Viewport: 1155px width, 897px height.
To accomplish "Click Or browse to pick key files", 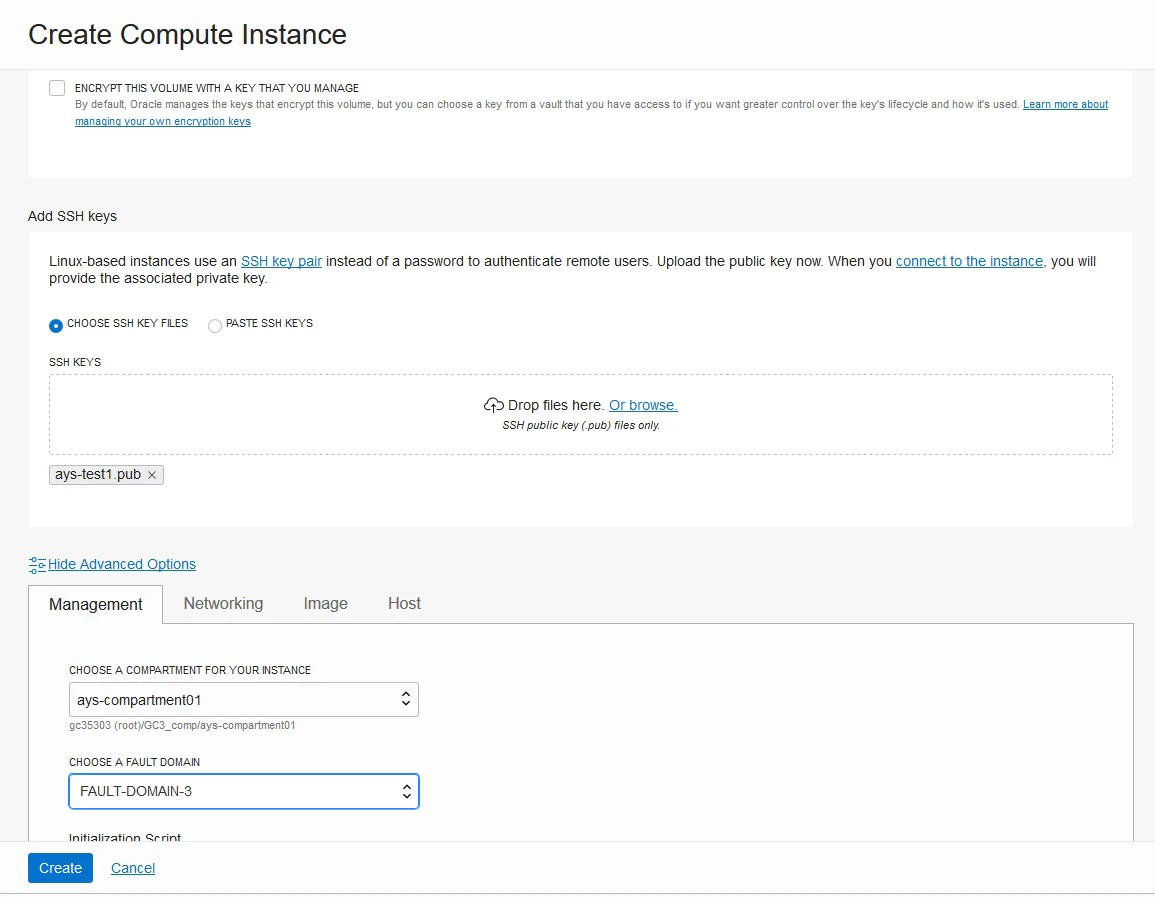I will [643, 405].
